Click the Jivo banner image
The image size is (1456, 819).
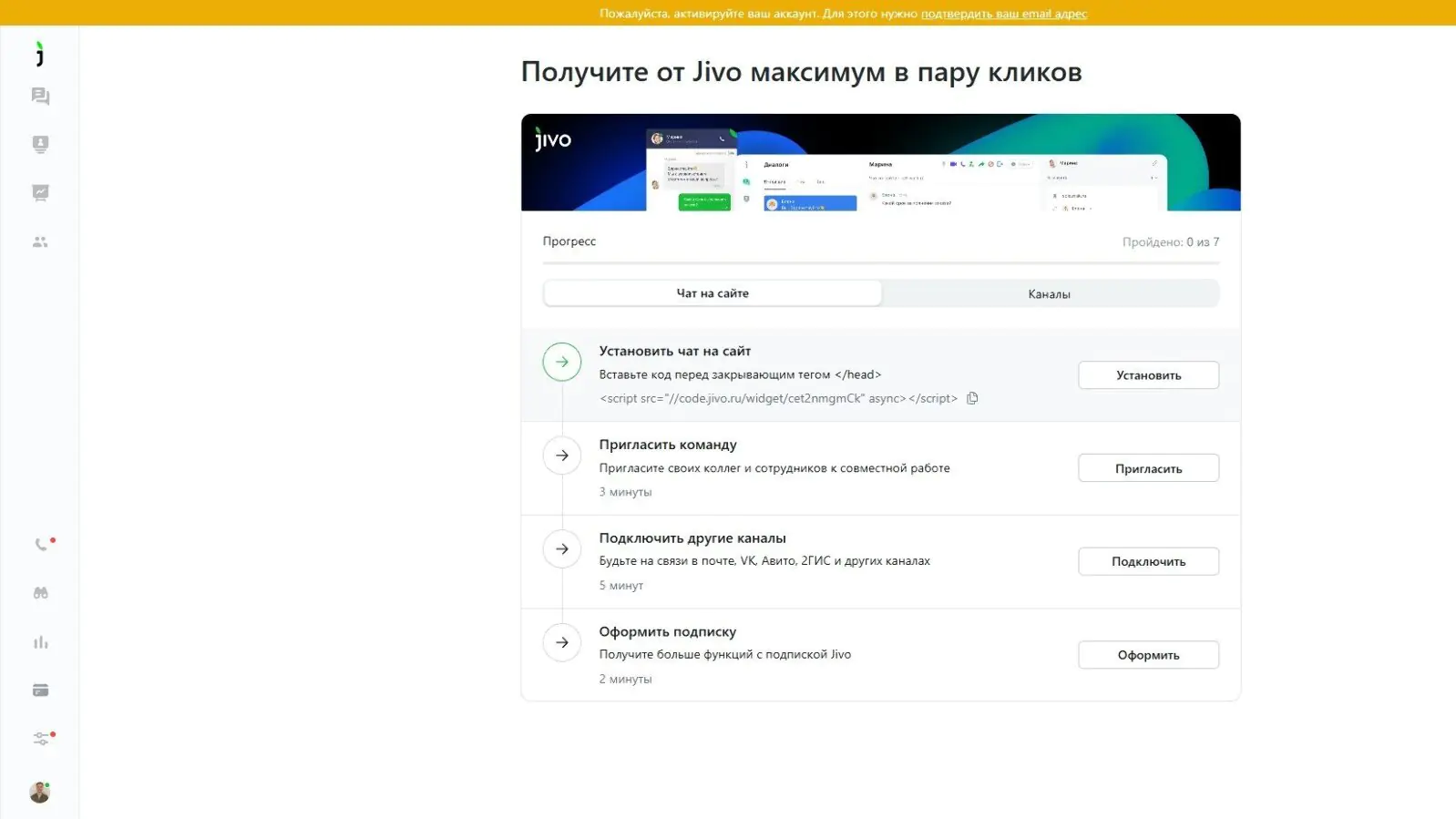click(x=881, y=162)
